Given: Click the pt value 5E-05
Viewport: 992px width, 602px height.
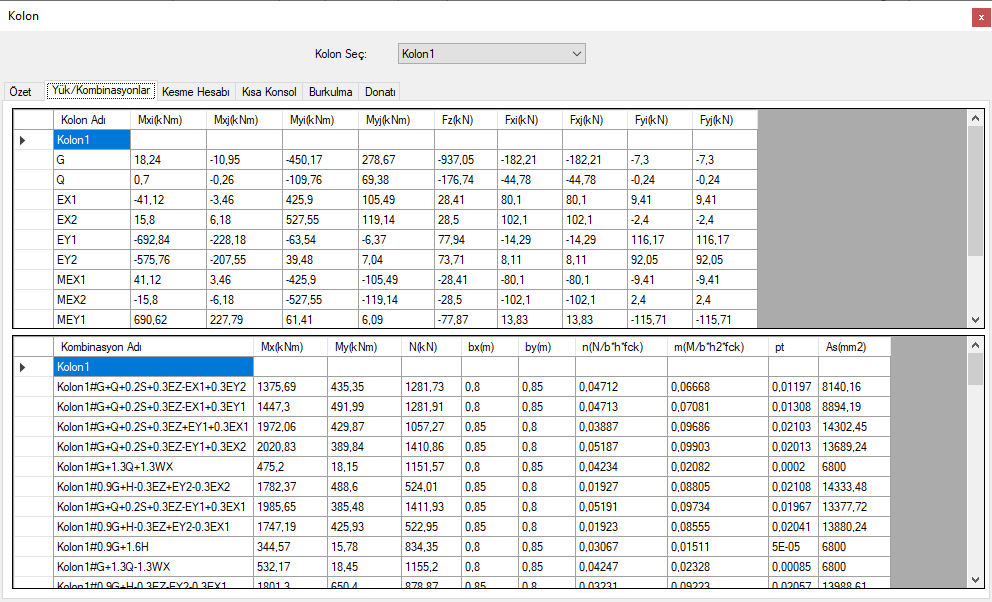Looking at the screenshot, I should point(793,547).
